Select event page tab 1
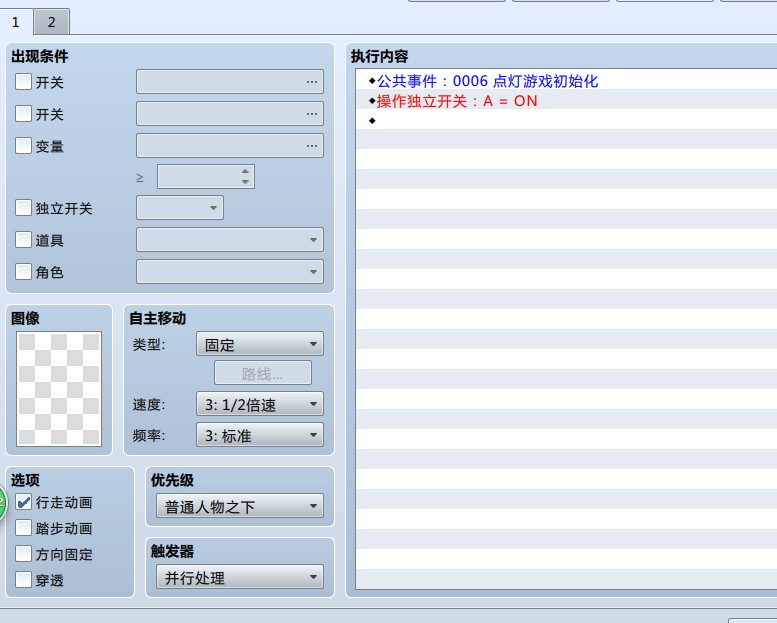This screenshot has height=623, width=777. (x=16, y=22)
